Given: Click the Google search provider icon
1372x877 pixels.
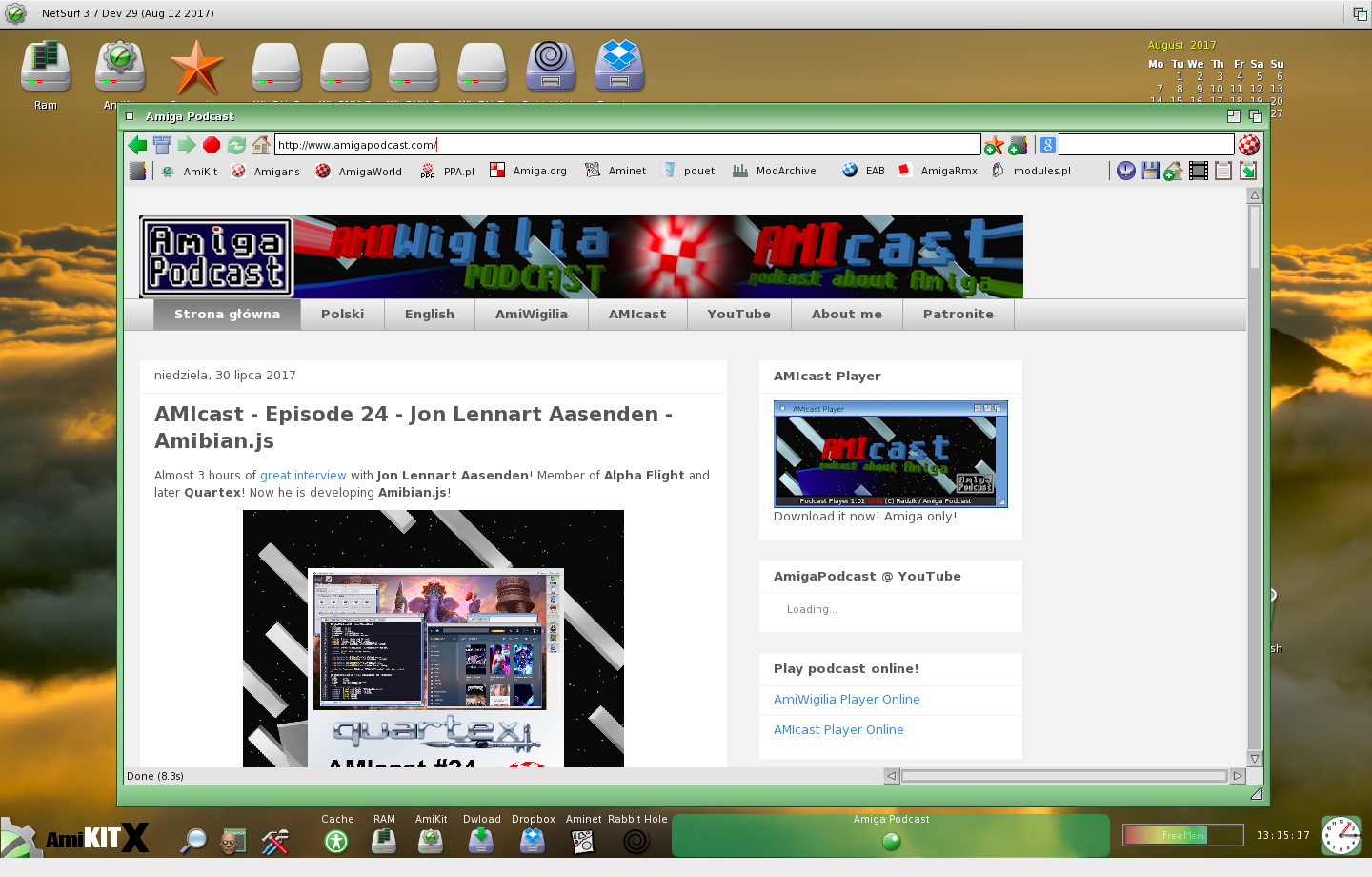Looking at the screenshot, I should [1047, 145].
